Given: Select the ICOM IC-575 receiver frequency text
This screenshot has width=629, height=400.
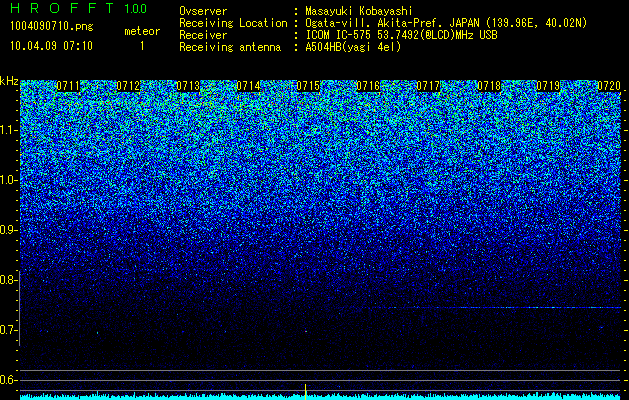Looking at the screenshot, I should 401,35.
